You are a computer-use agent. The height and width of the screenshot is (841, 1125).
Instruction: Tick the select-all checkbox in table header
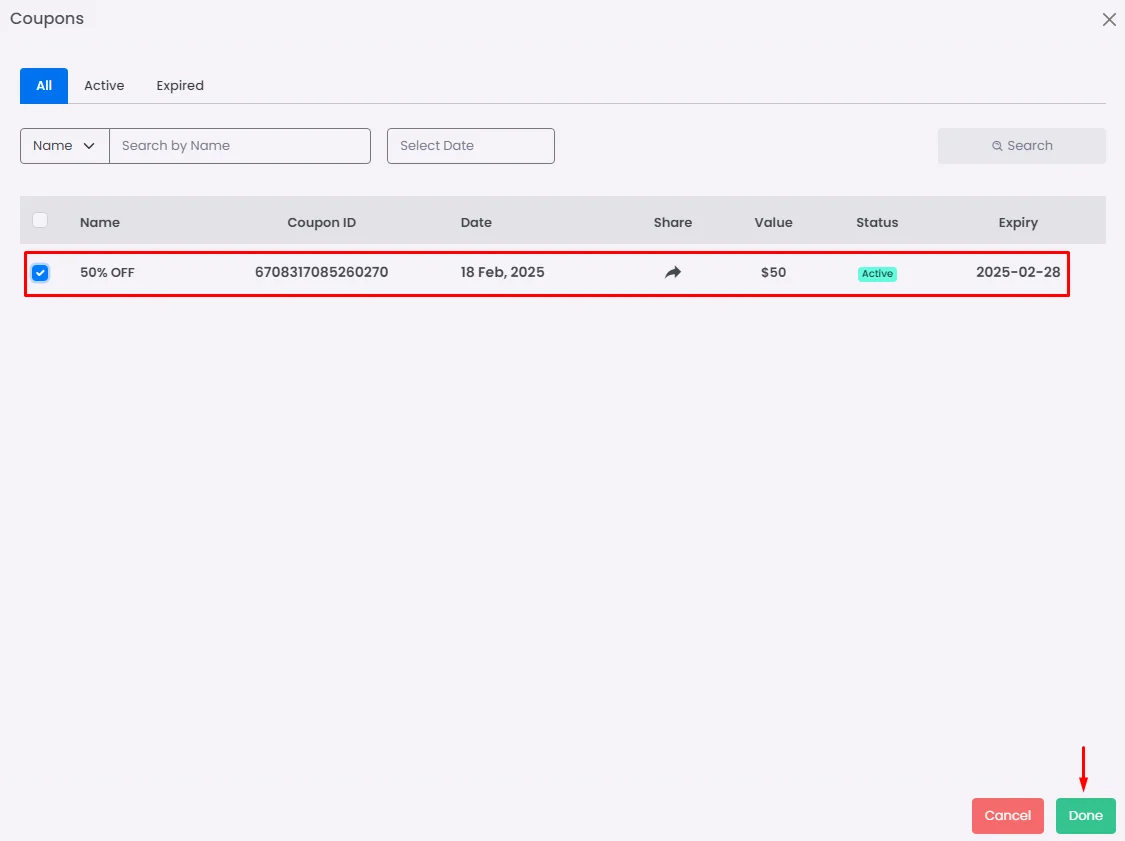tap(40, 220)
